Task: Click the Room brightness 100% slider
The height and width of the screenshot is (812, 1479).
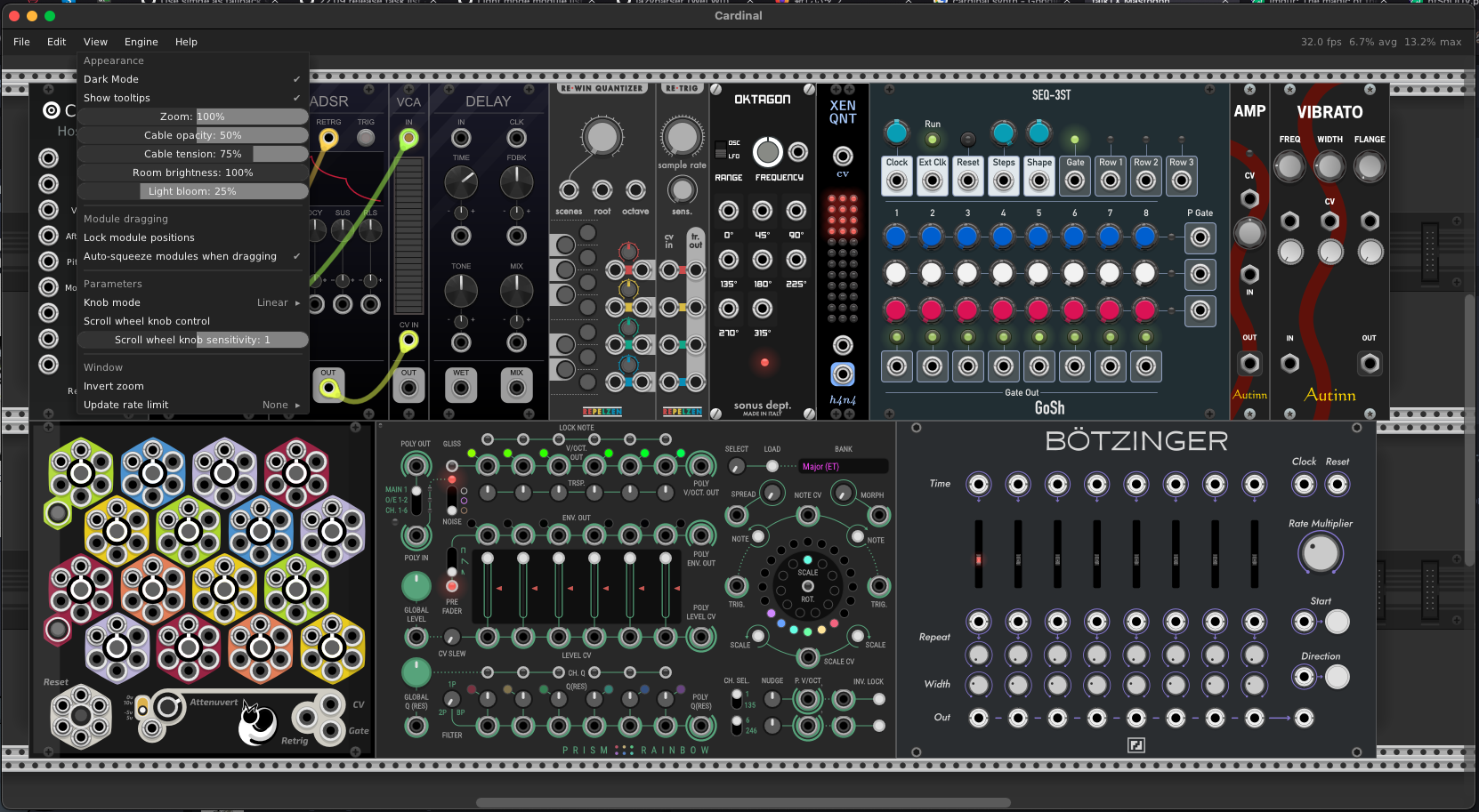Action: pos(192,173)
